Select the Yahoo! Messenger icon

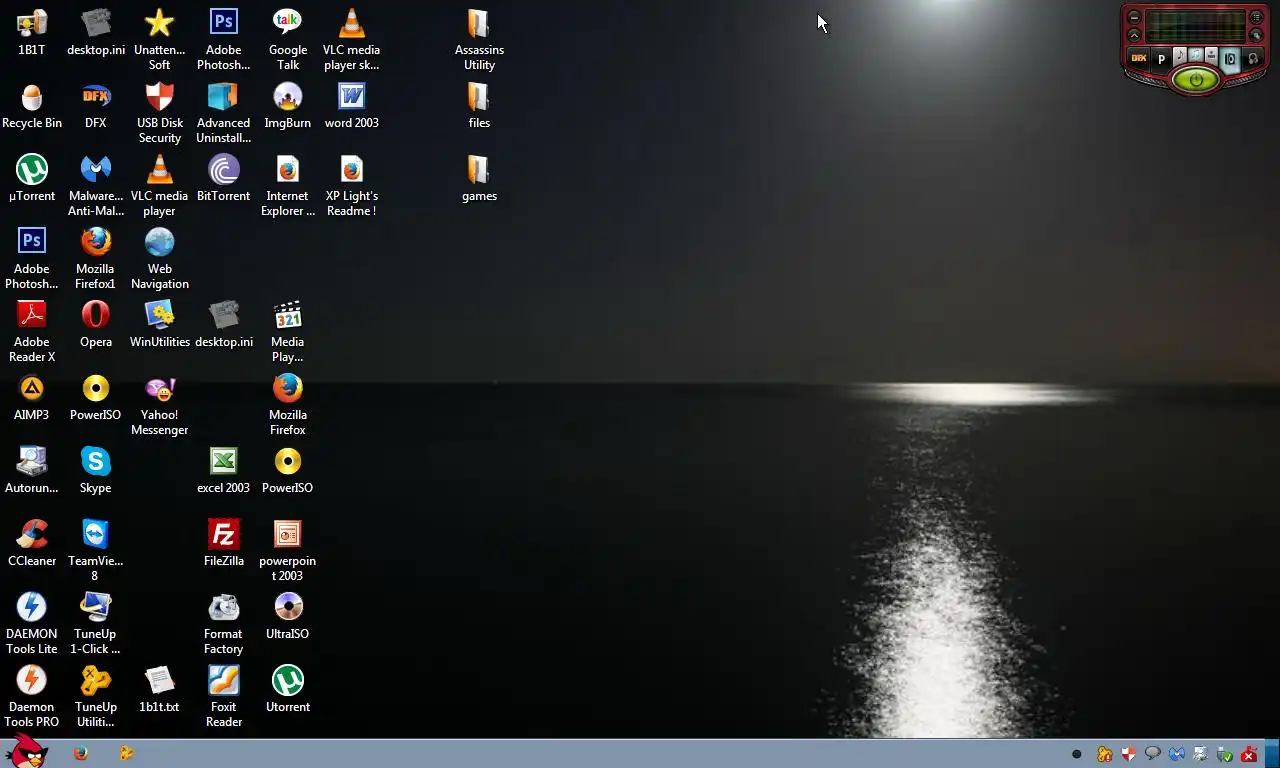coord(160,405)
